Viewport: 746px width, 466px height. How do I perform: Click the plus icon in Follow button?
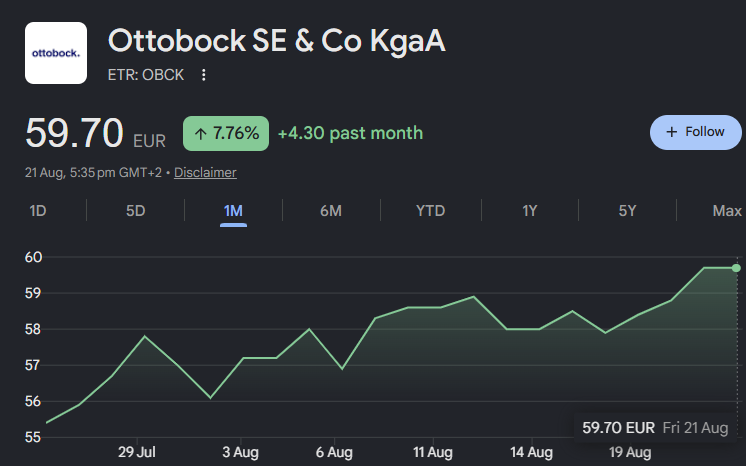(671, 132)
